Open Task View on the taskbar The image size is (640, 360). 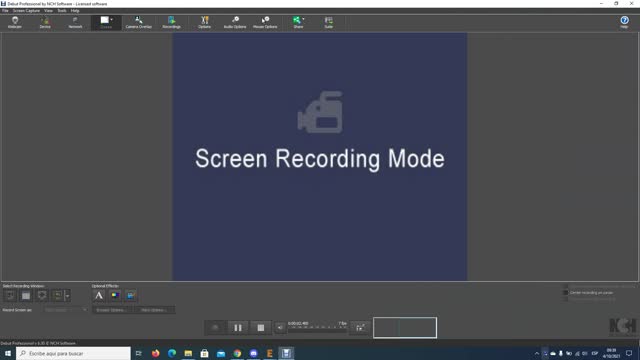(139, 353)
